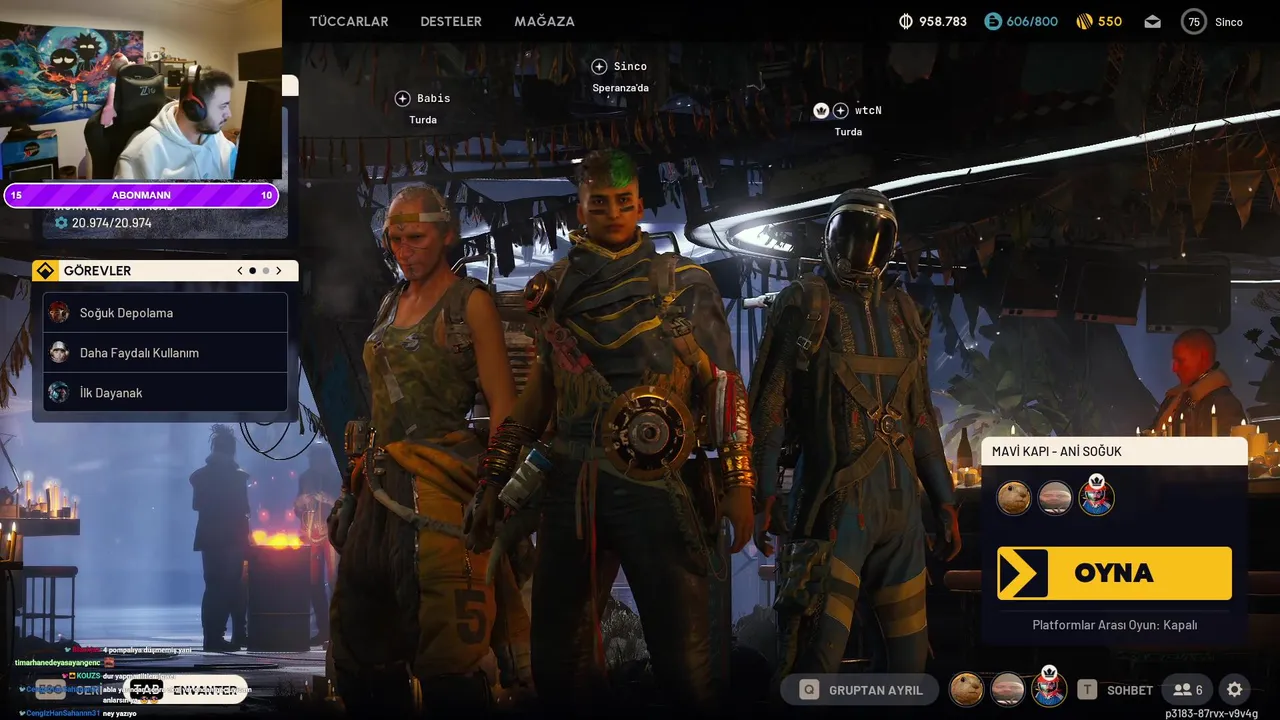Open the settings gear icon

point(1235,690)
